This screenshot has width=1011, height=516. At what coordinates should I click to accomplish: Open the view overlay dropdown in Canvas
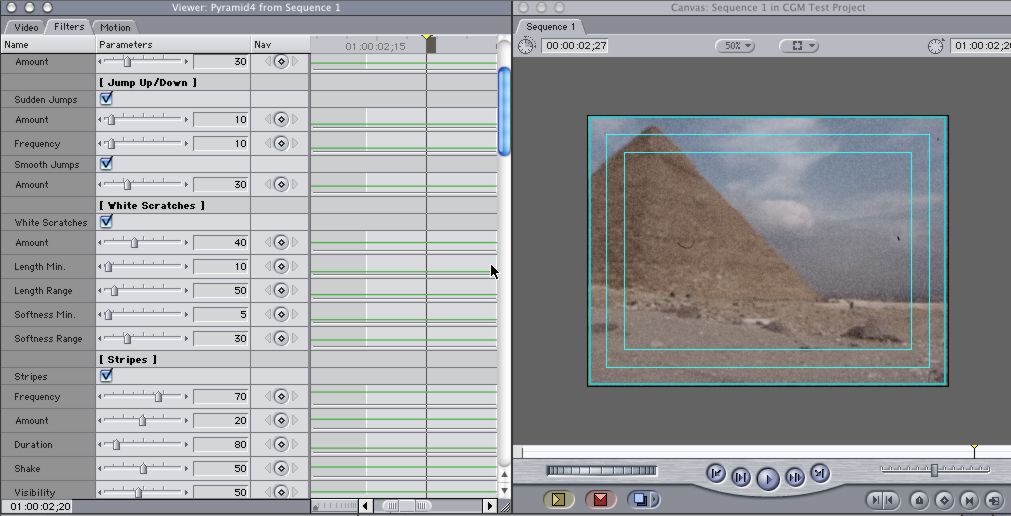pyautogui.click(x=798, y=46)
